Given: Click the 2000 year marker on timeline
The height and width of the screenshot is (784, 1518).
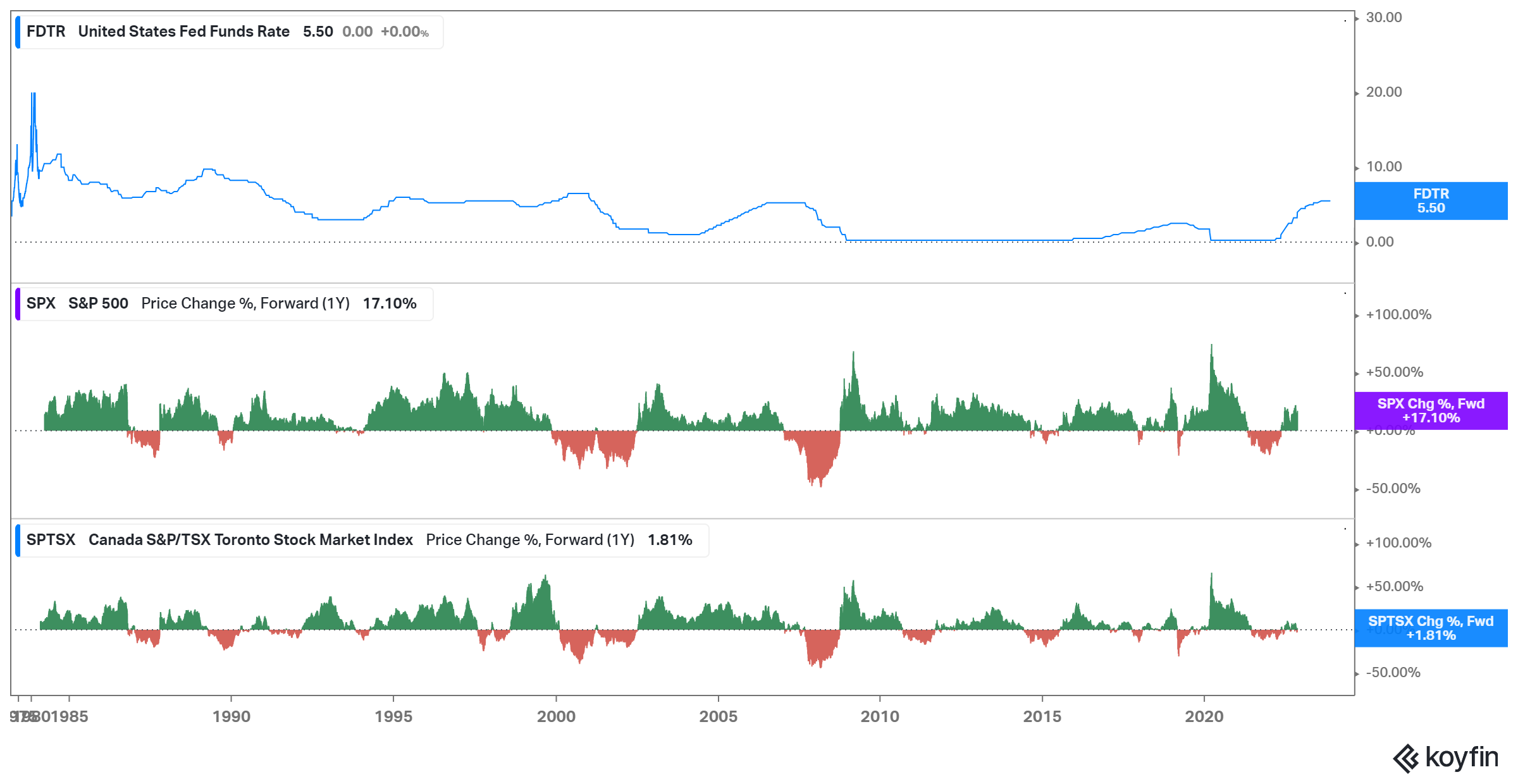Looking at the screenshot, I should [556, 716].
